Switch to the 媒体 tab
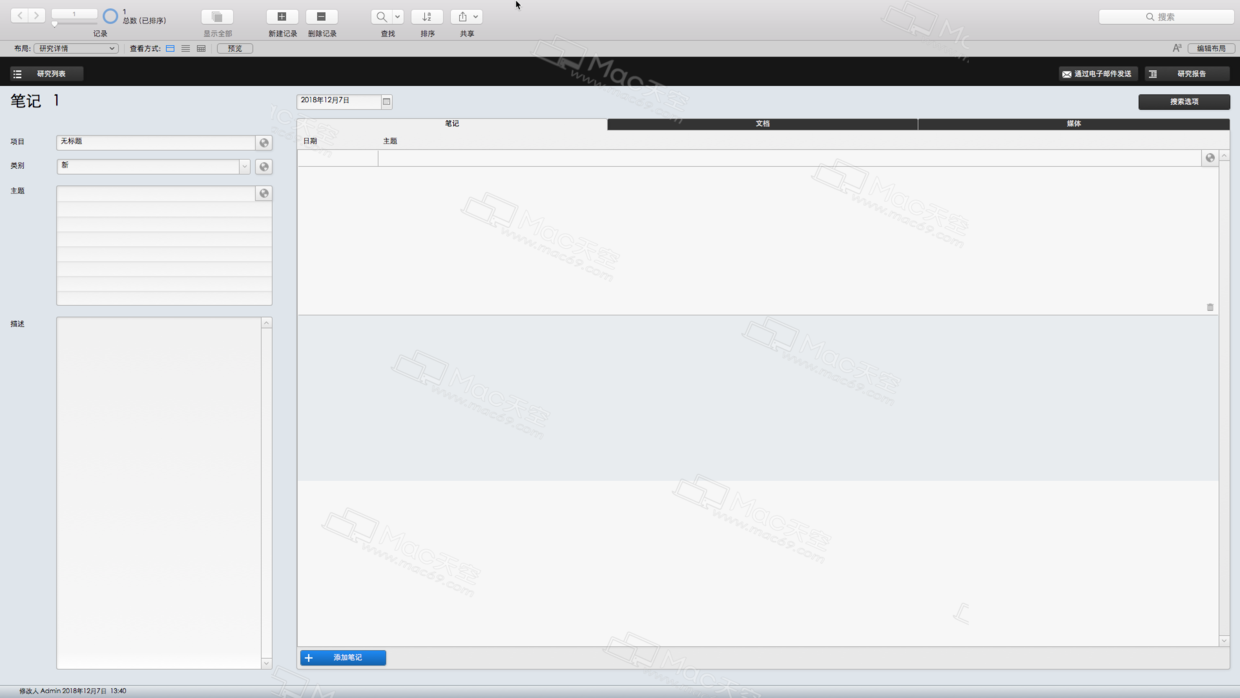Screen dimensions: 1240x698 point(1074,124)
